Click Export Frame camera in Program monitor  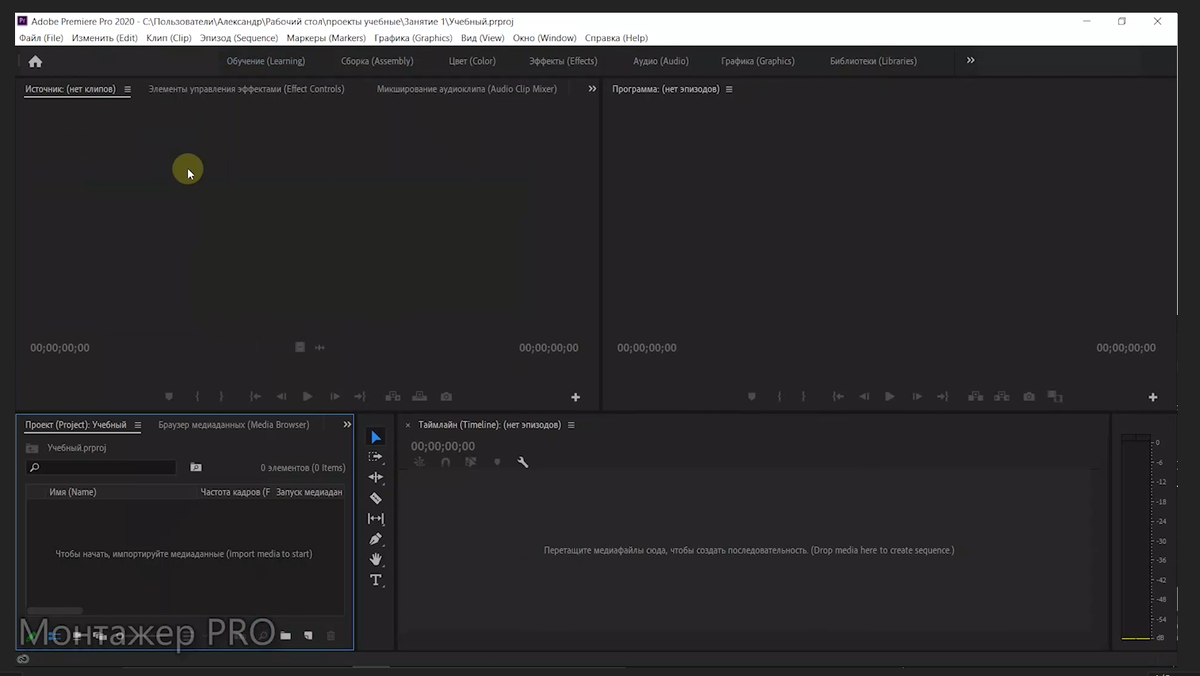[1029, 397]
